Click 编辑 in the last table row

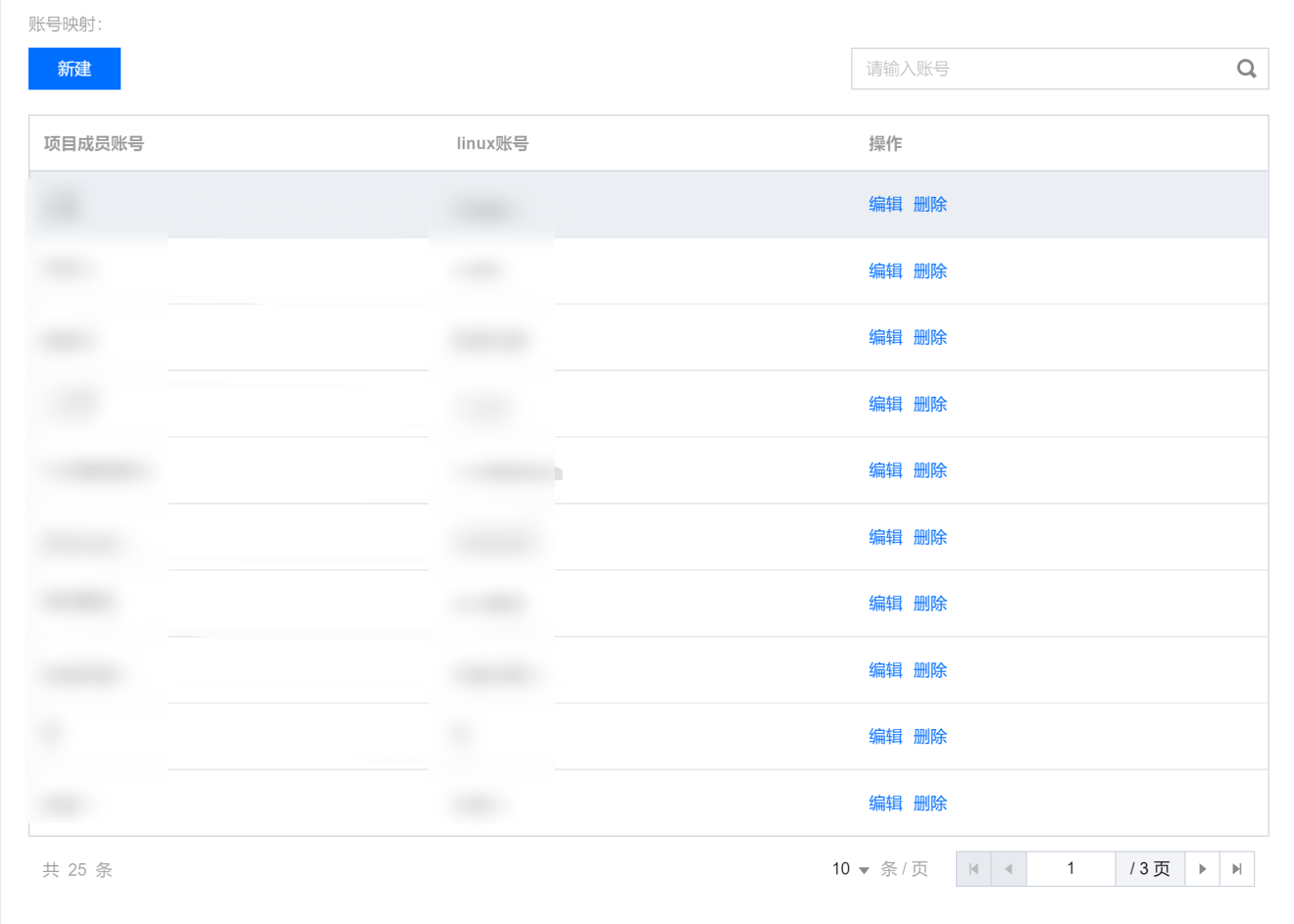(885, 803)
